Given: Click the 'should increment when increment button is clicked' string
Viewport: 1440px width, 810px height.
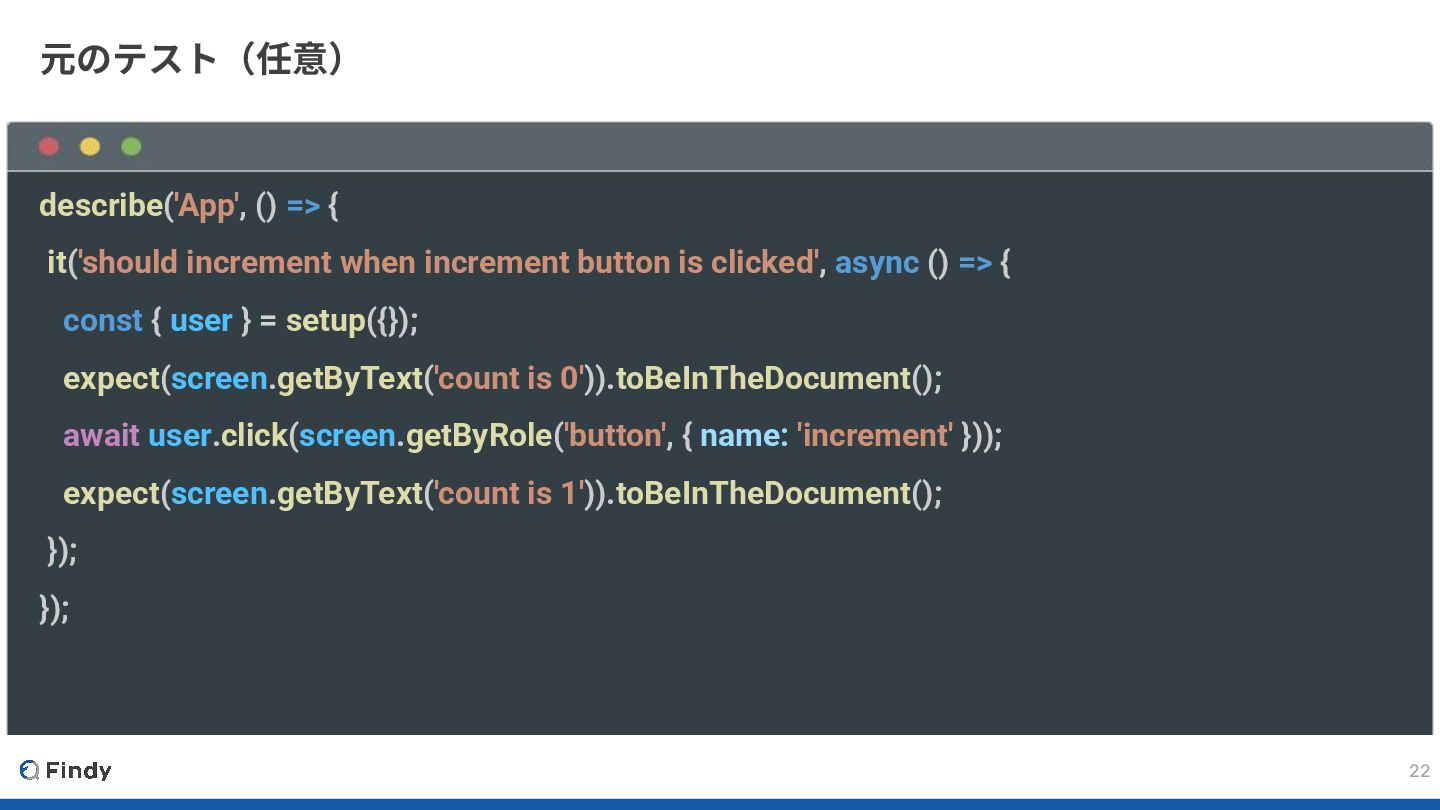Looking at the screenshot, I should pos(448,263).
